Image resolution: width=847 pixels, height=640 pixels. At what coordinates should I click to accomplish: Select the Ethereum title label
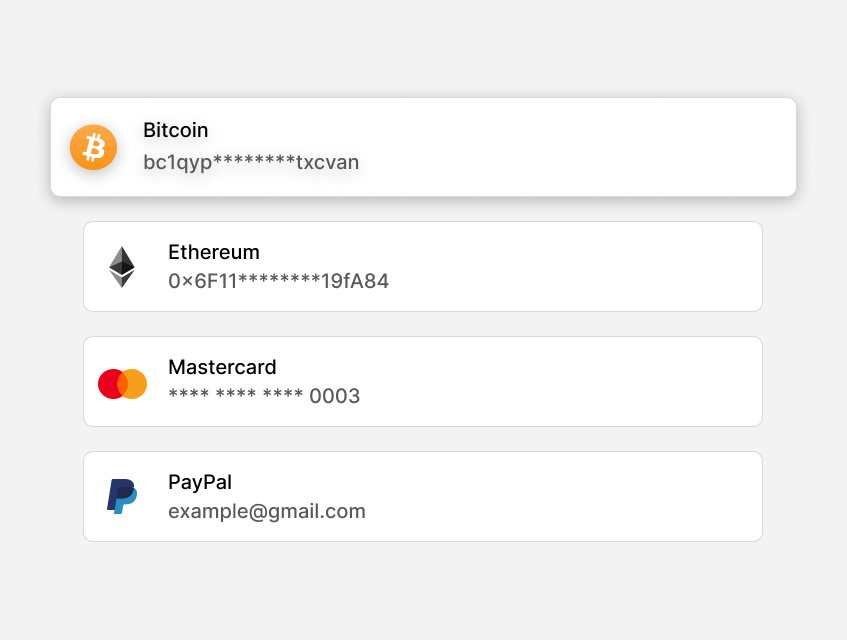(x=214, y=252)
